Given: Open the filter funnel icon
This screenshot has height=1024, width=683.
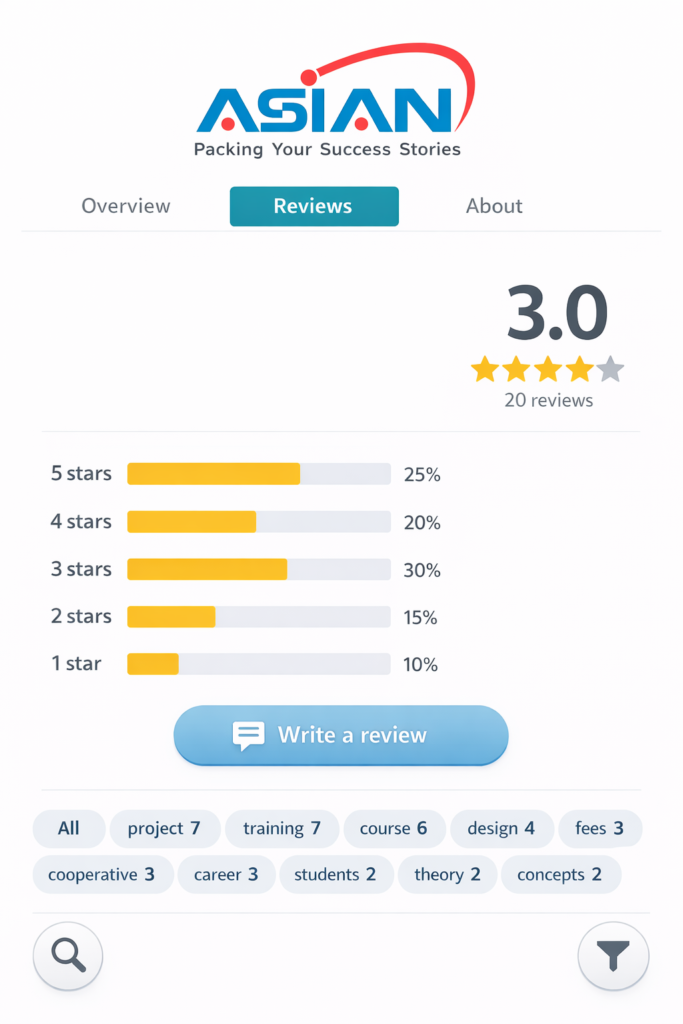Looking at the screenshot, I should coord(613,957).
